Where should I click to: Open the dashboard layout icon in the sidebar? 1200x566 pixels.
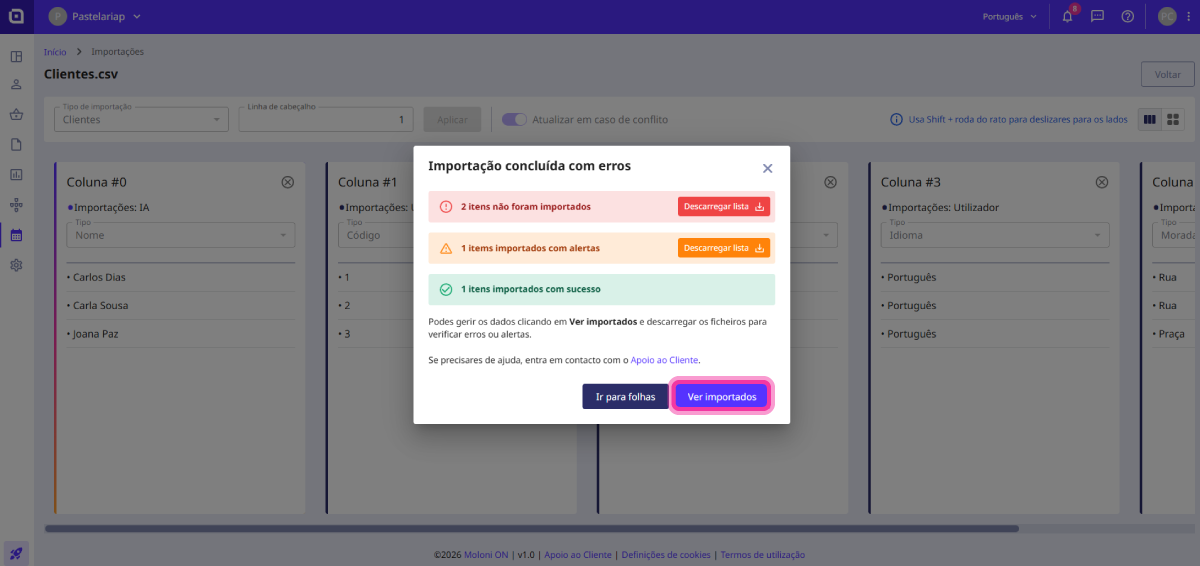click(16, 56)
